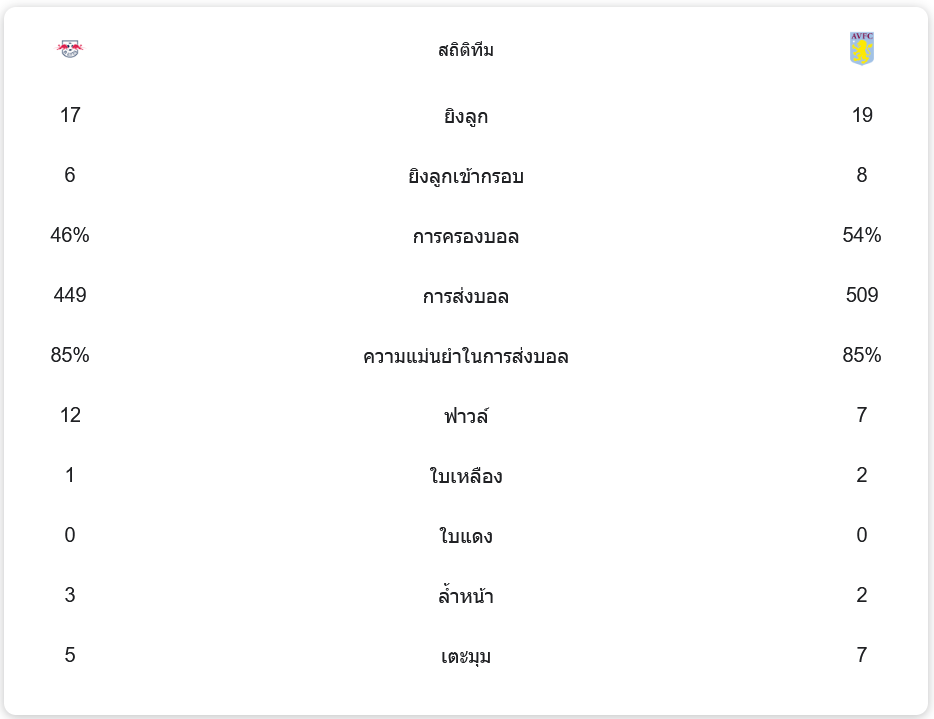The image size is (934, 719).
Task: Select Leipzig's 449 passes value
Action: [70, 295]
